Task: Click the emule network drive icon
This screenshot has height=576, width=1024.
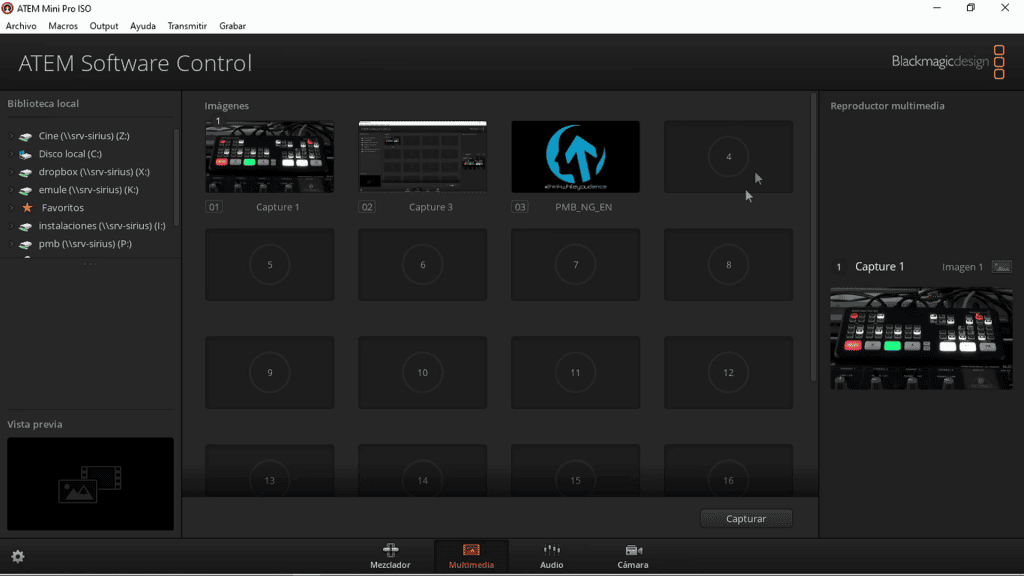Action: pyautogui.click(x=25, y=190)
